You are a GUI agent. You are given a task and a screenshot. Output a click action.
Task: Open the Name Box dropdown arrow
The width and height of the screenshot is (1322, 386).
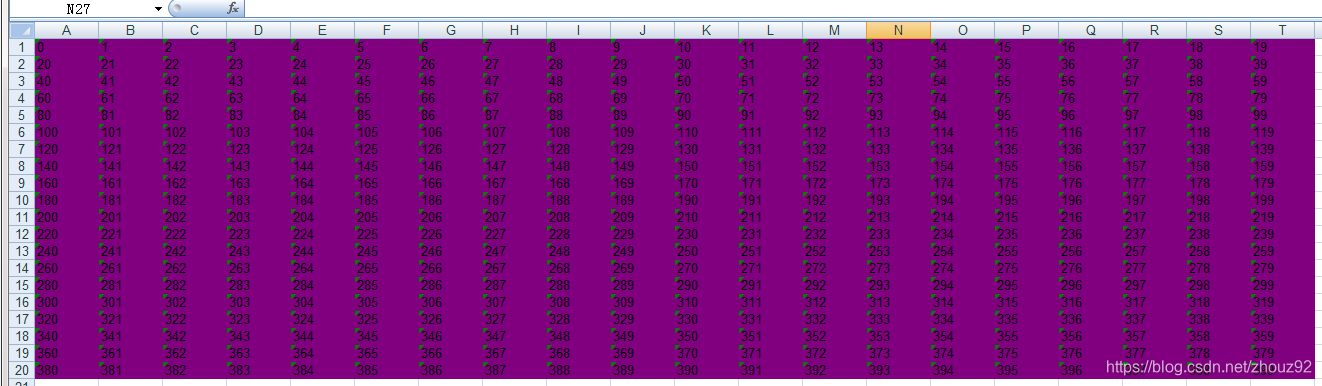coord(158,8)
